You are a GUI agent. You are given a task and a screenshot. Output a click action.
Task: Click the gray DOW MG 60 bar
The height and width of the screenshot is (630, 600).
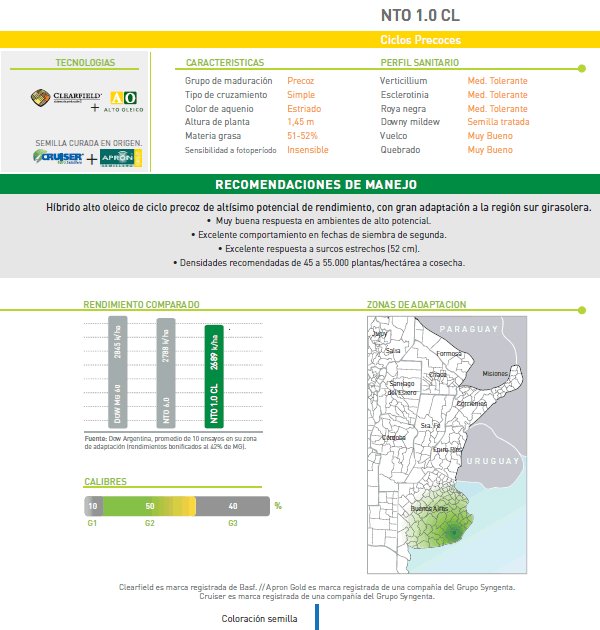[x=117, y=376]
